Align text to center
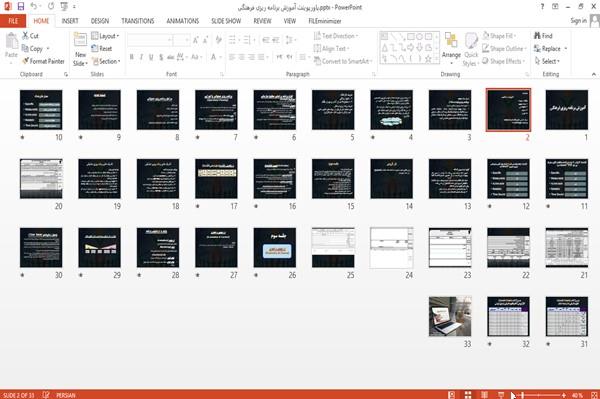 242,57
